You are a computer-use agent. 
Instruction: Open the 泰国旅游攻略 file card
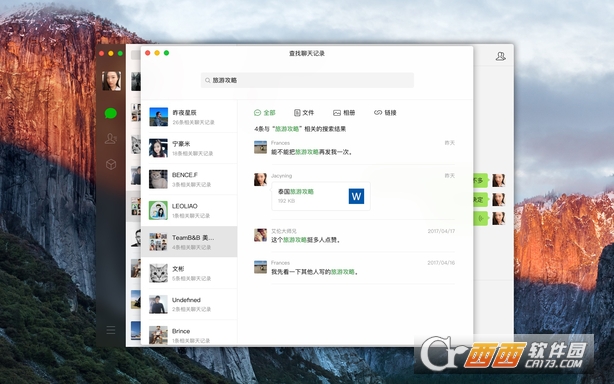tap(321, 196)
